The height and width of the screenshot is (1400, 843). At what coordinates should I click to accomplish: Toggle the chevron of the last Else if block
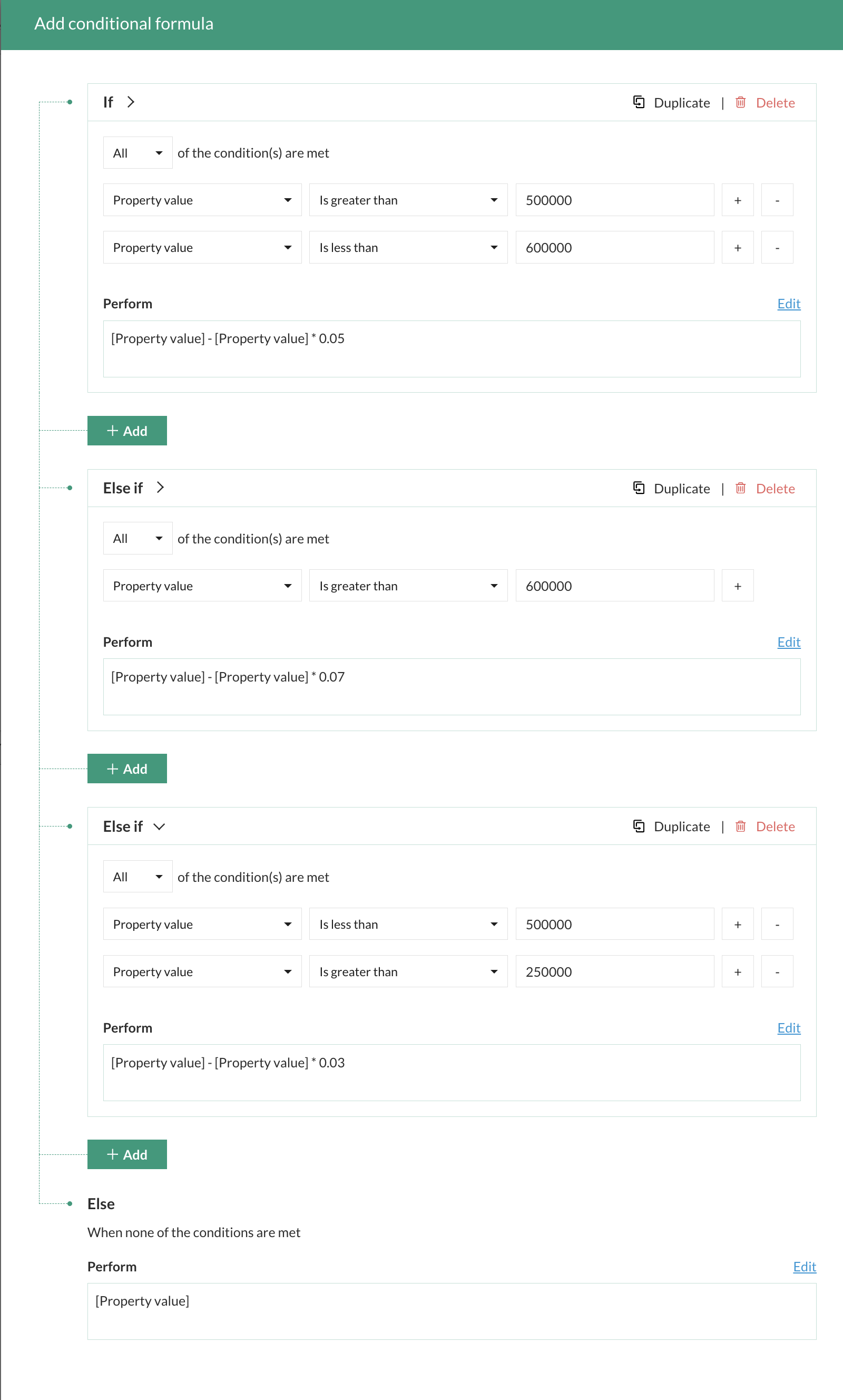(x=160, y=827)
